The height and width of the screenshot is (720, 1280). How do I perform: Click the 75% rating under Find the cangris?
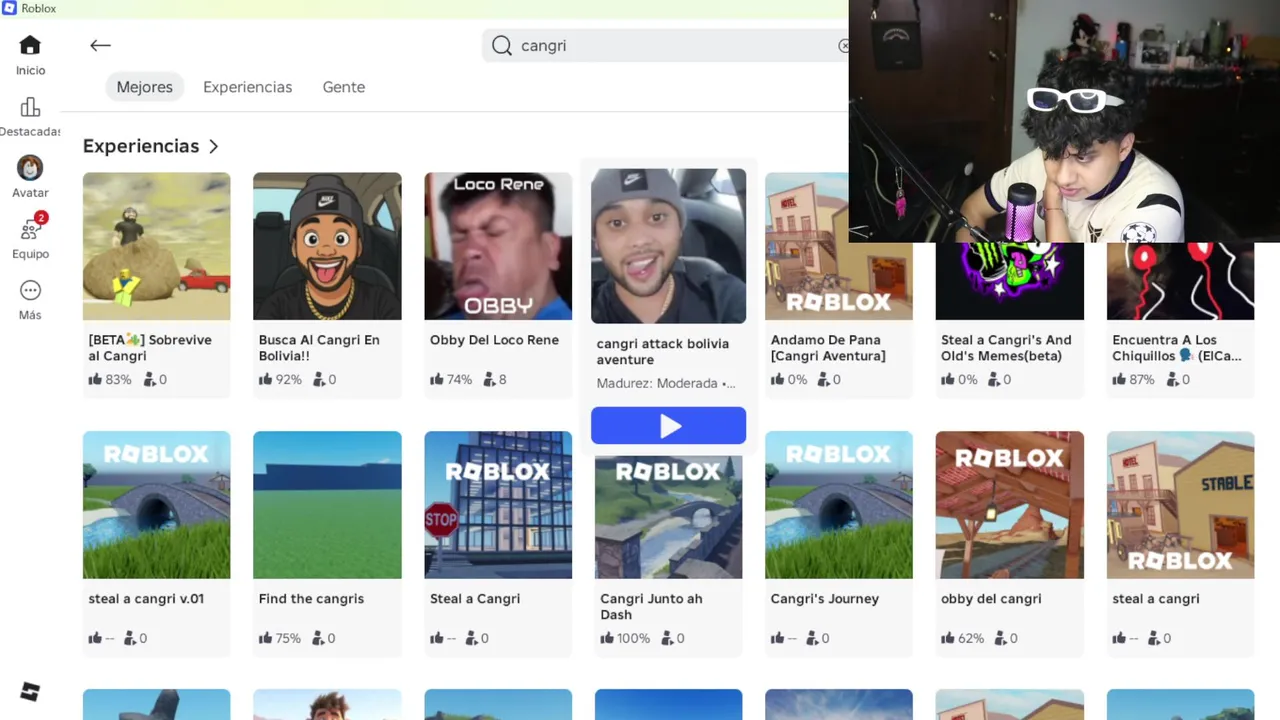pyautogui.click(x=288, y=638)
